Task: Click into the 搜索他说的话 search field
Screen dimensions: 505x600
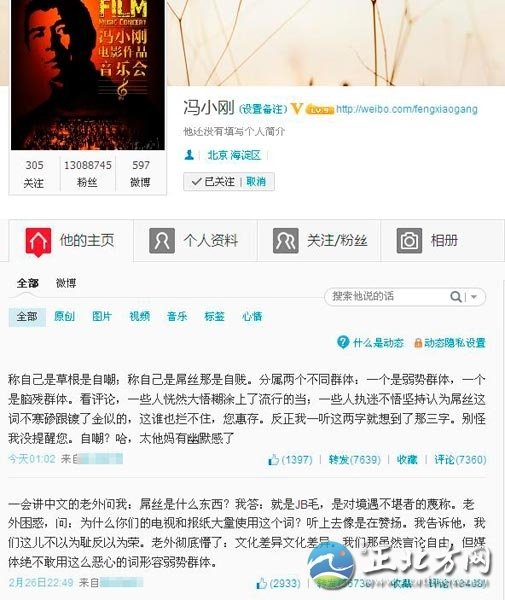Action: (x=386, y=297)
